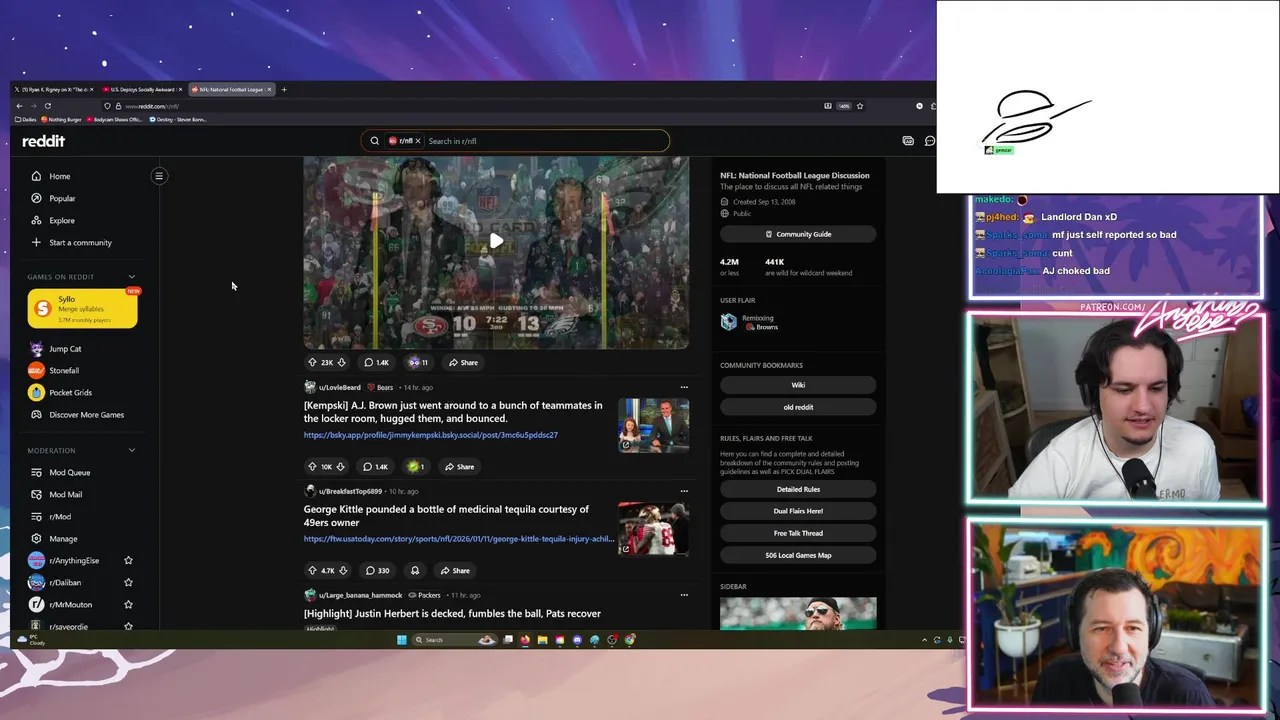This screenshot has height=720, width=1280.
Task: Upvote the A.J. Brown post (10K)
Action: [x=312, y=466]
